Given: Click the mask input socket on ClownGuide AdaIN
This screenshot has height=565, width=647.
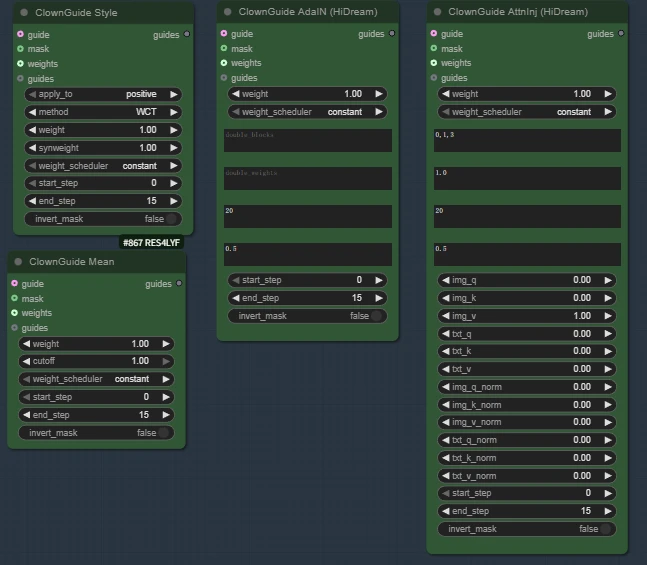Looking at the screenshot, I should pos(223,48).
